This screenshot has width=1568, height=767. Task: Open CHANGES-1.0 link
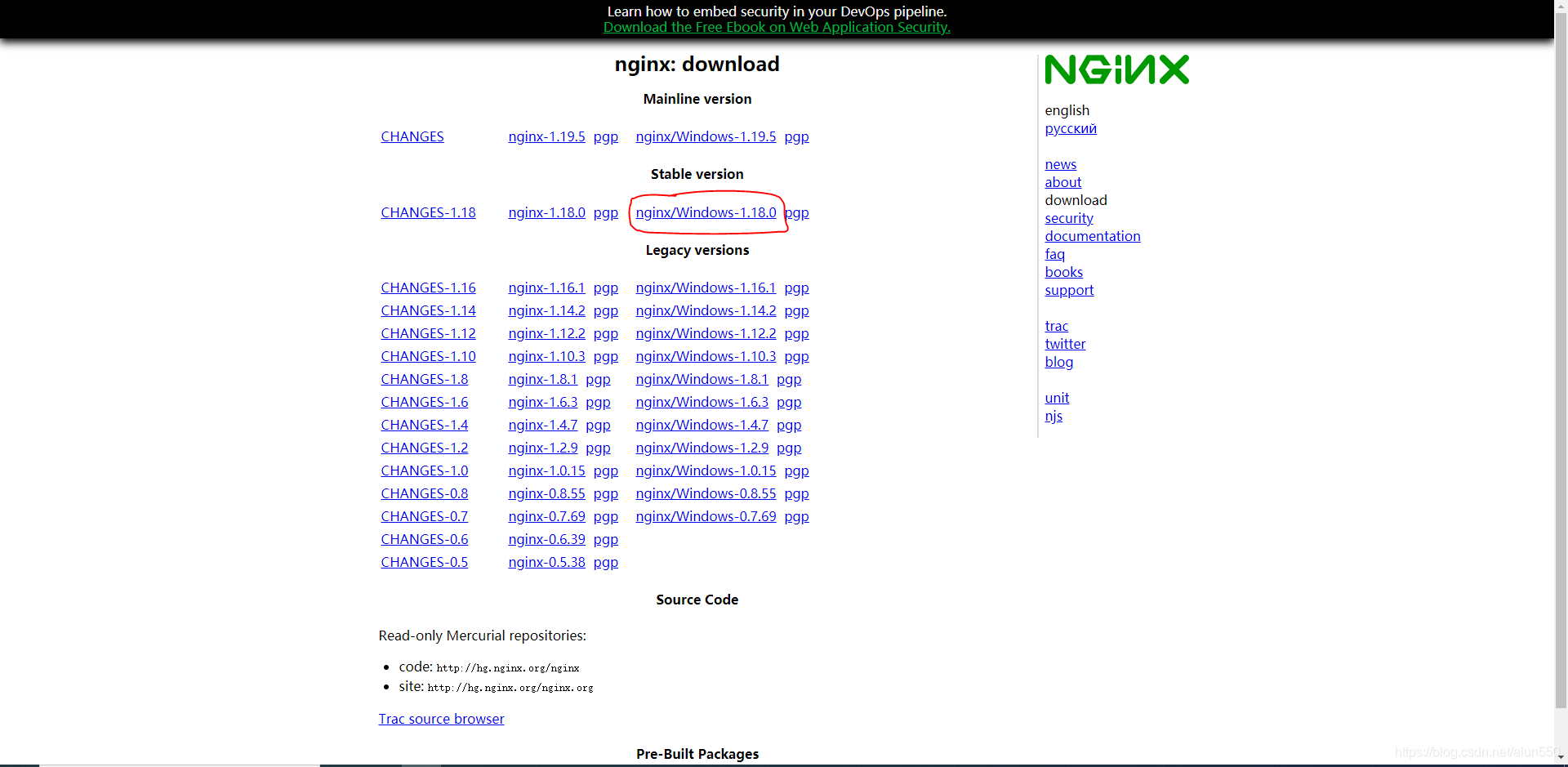[x=425, y=470]
